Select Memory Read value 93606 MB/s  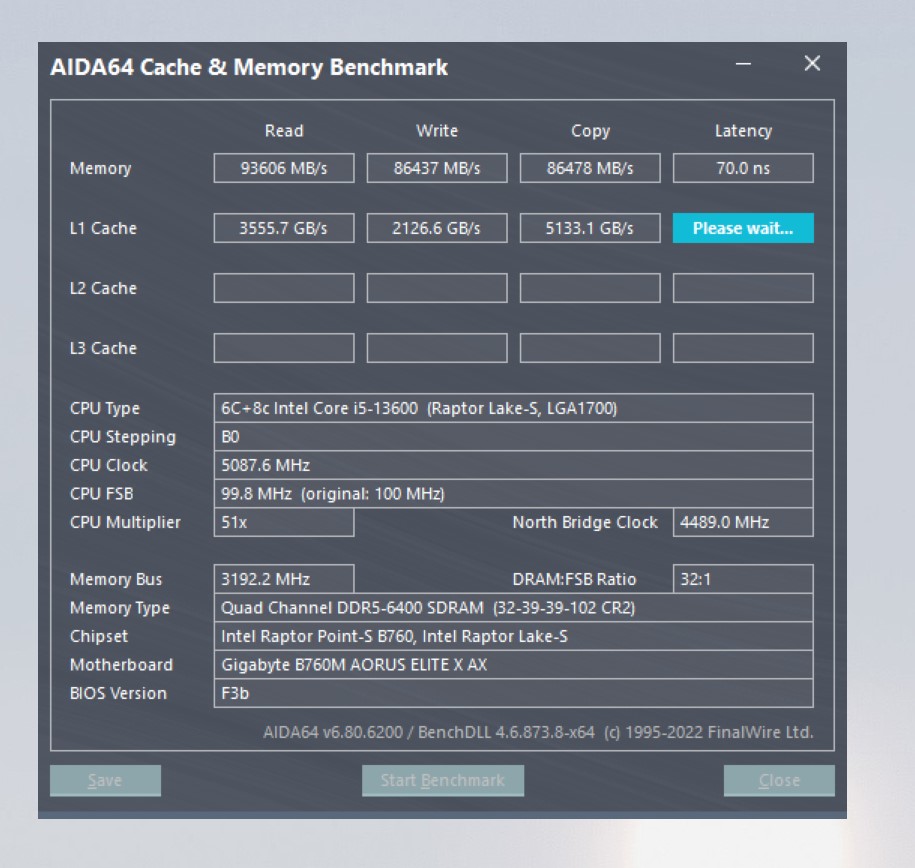[284, 168]
